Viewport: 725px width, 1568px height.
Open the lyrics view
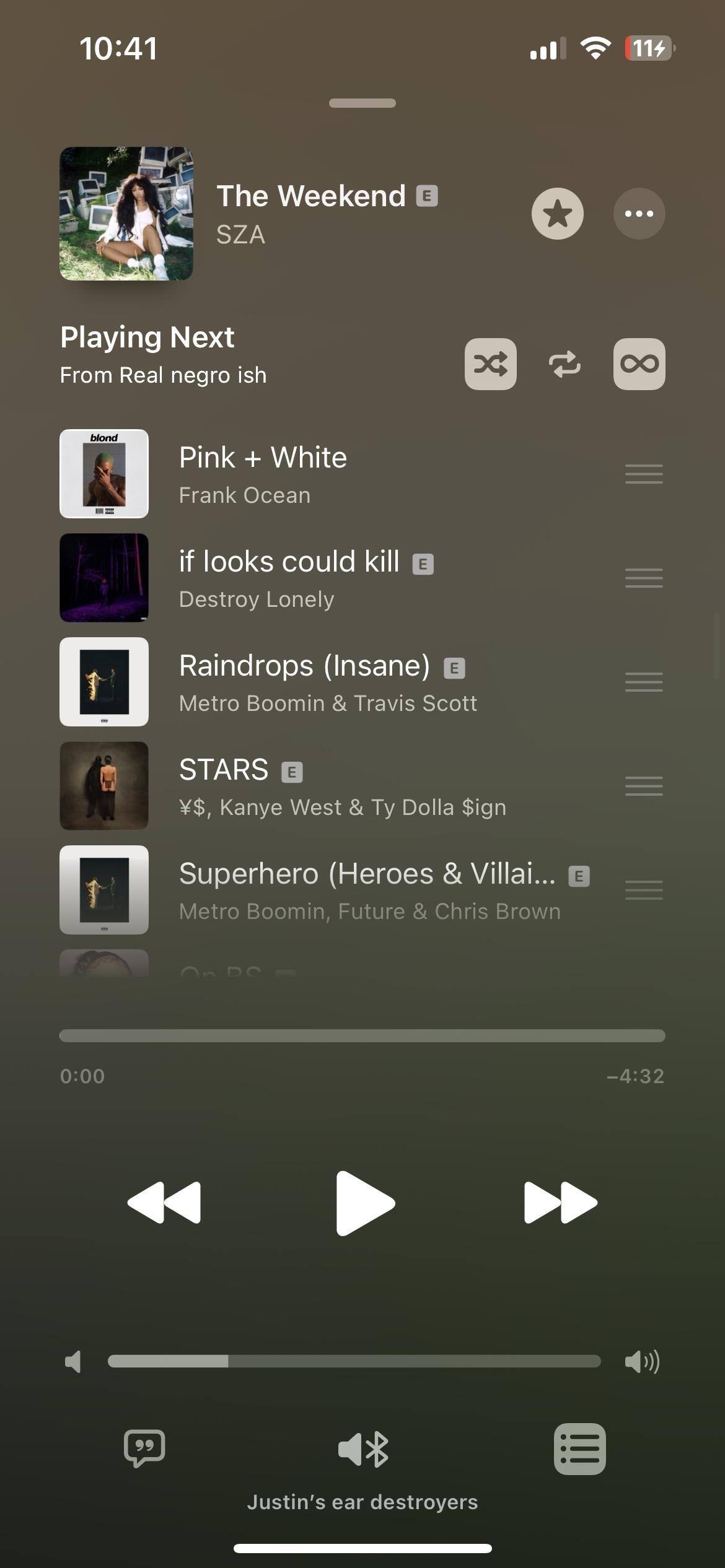point(144,1448)
